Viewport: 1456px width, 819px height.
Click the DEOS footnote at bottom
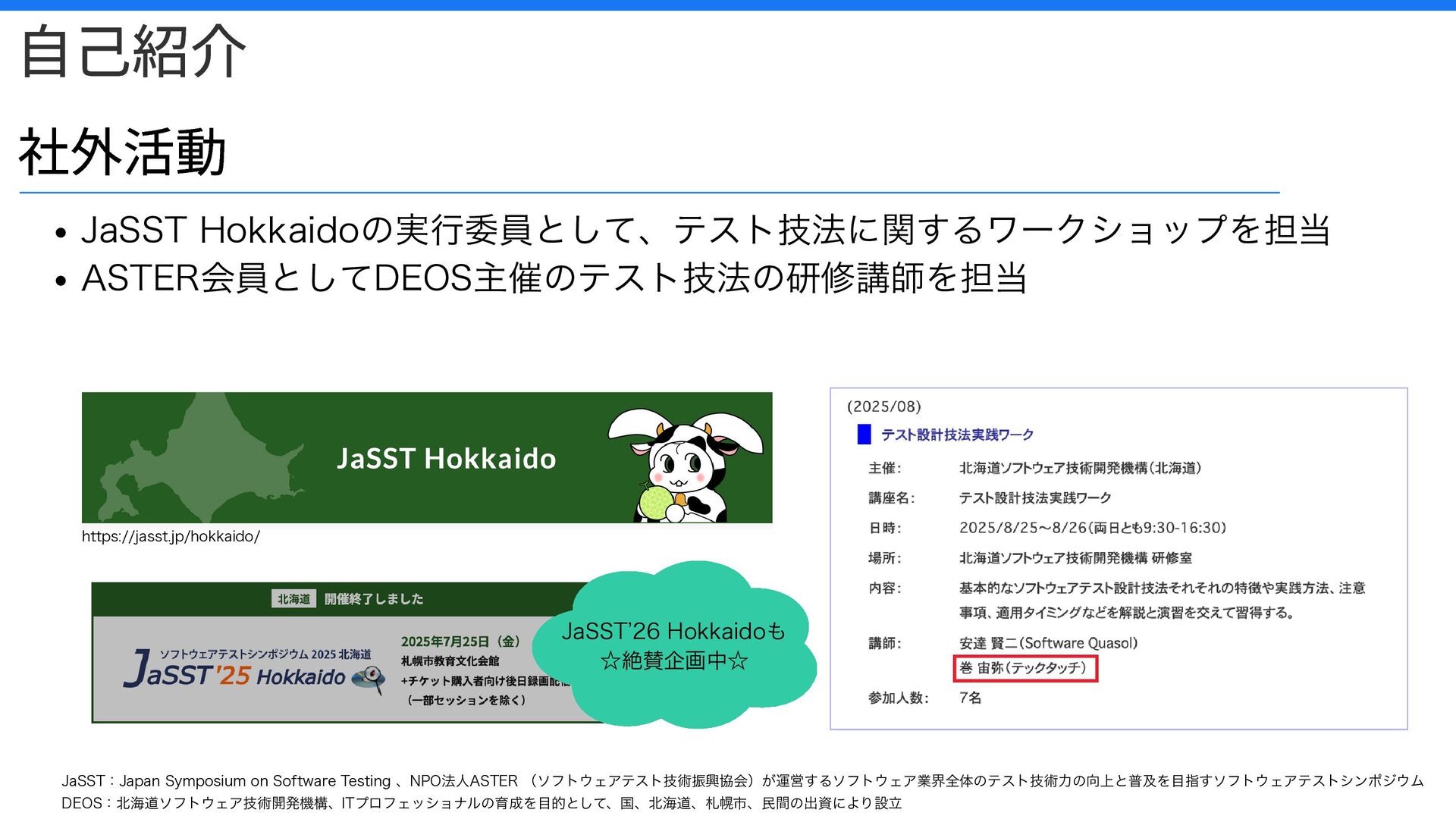(x=482, y=803)
